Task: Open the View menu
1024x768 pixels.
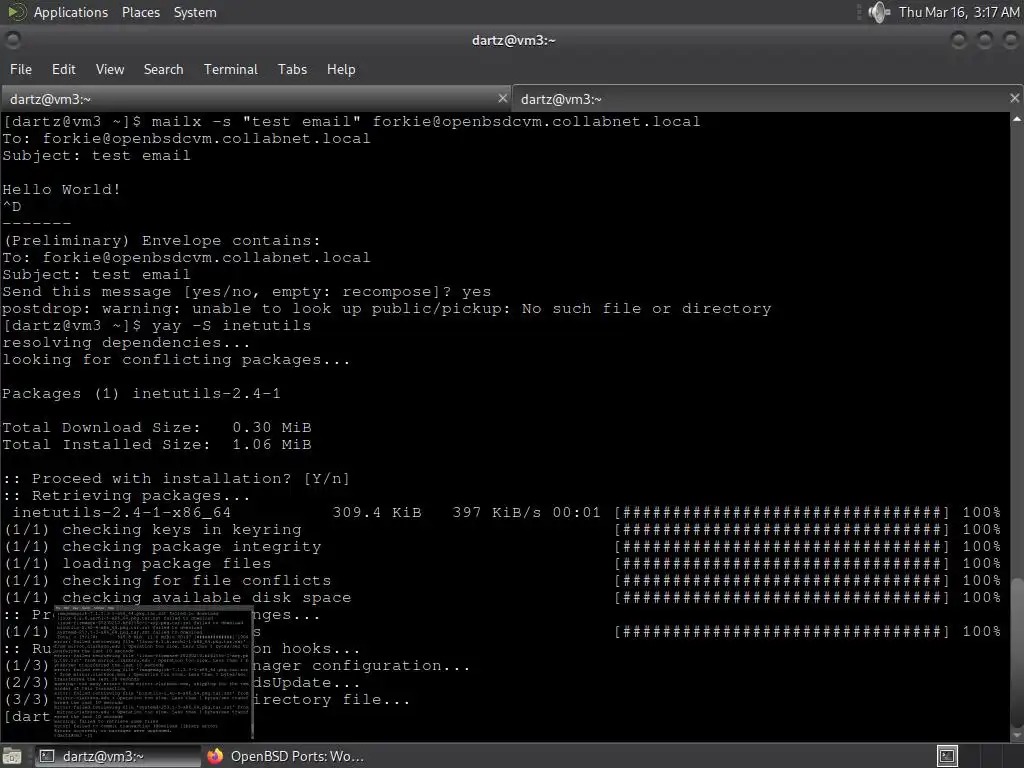Action: [110, 69]
